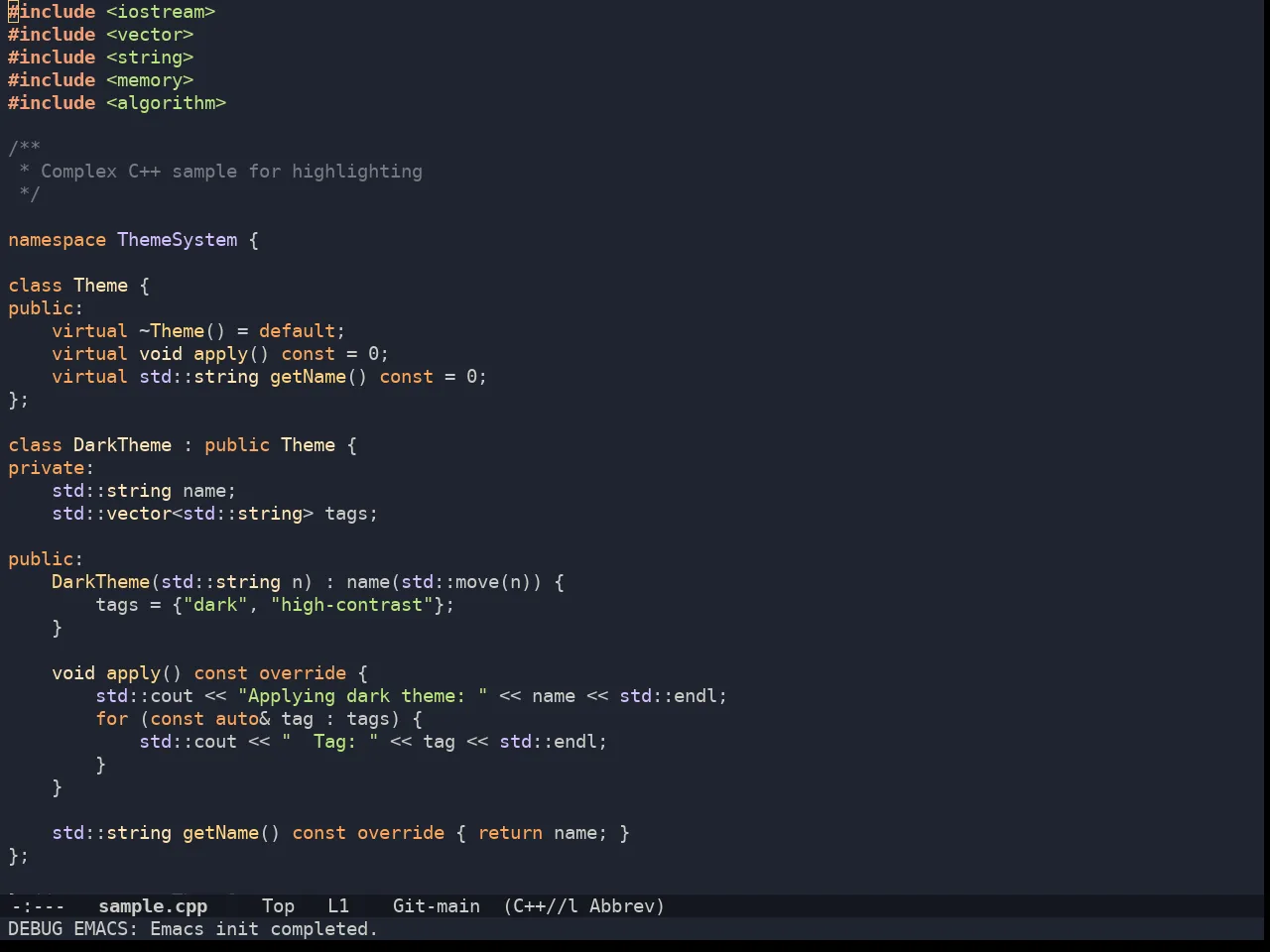Image resolution: width=1270 pixels, height=952 pixels.
Task: Click the " Tag: " string literal
Action: (330, 742)
